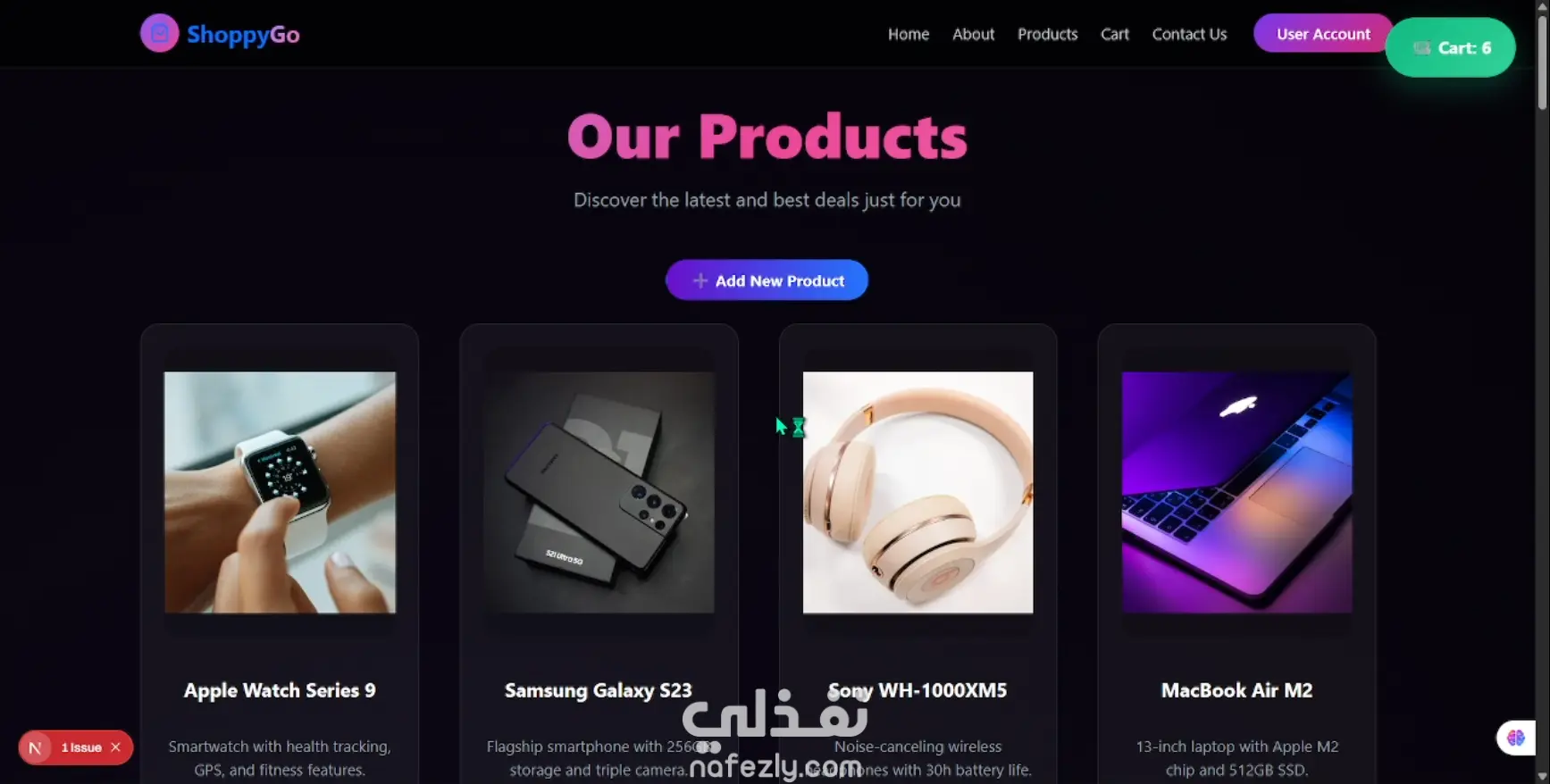The image size is (1550, 784).
Task: Open the Samsung Galaxy S23 product image
Action: (599, 492)
